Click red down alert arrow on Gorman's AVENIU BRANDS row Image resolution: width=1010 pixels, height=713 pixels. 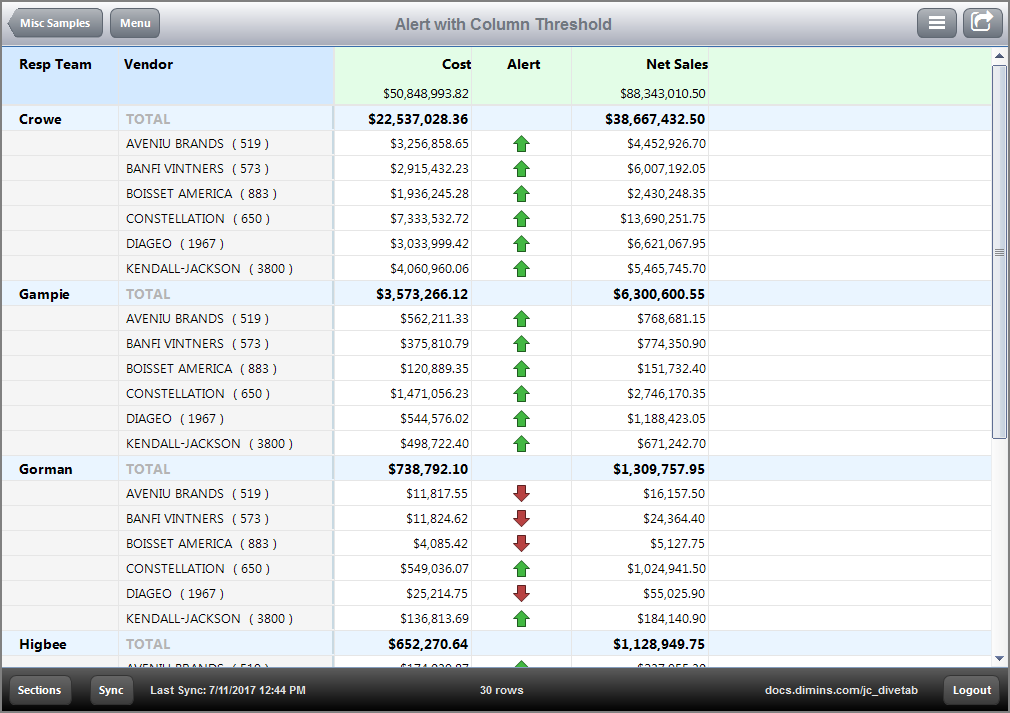[521, 493]
